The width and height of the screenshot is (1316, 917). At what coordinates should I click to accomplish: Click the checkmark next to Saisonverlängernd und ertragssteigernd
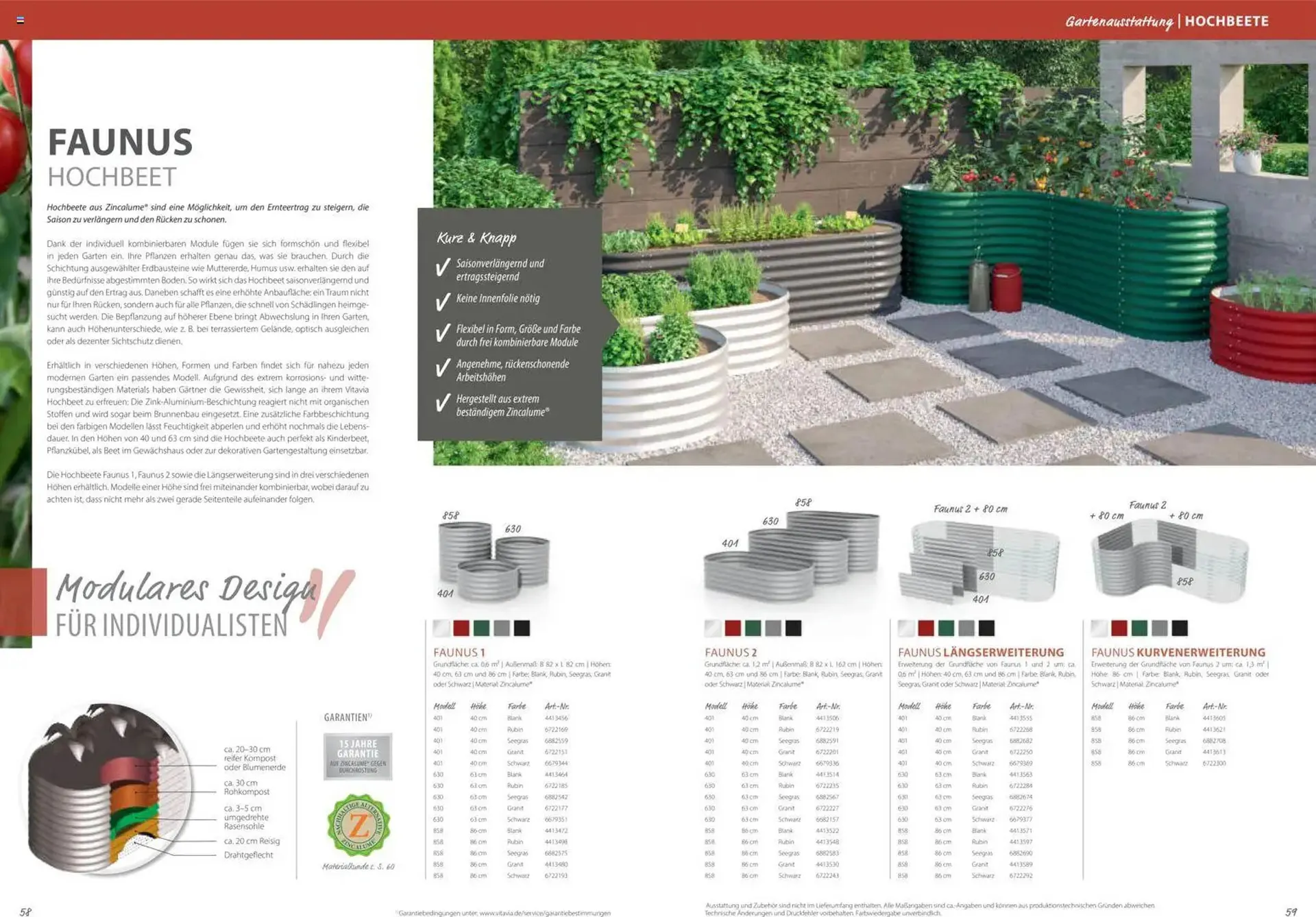(x=443, y=267)
